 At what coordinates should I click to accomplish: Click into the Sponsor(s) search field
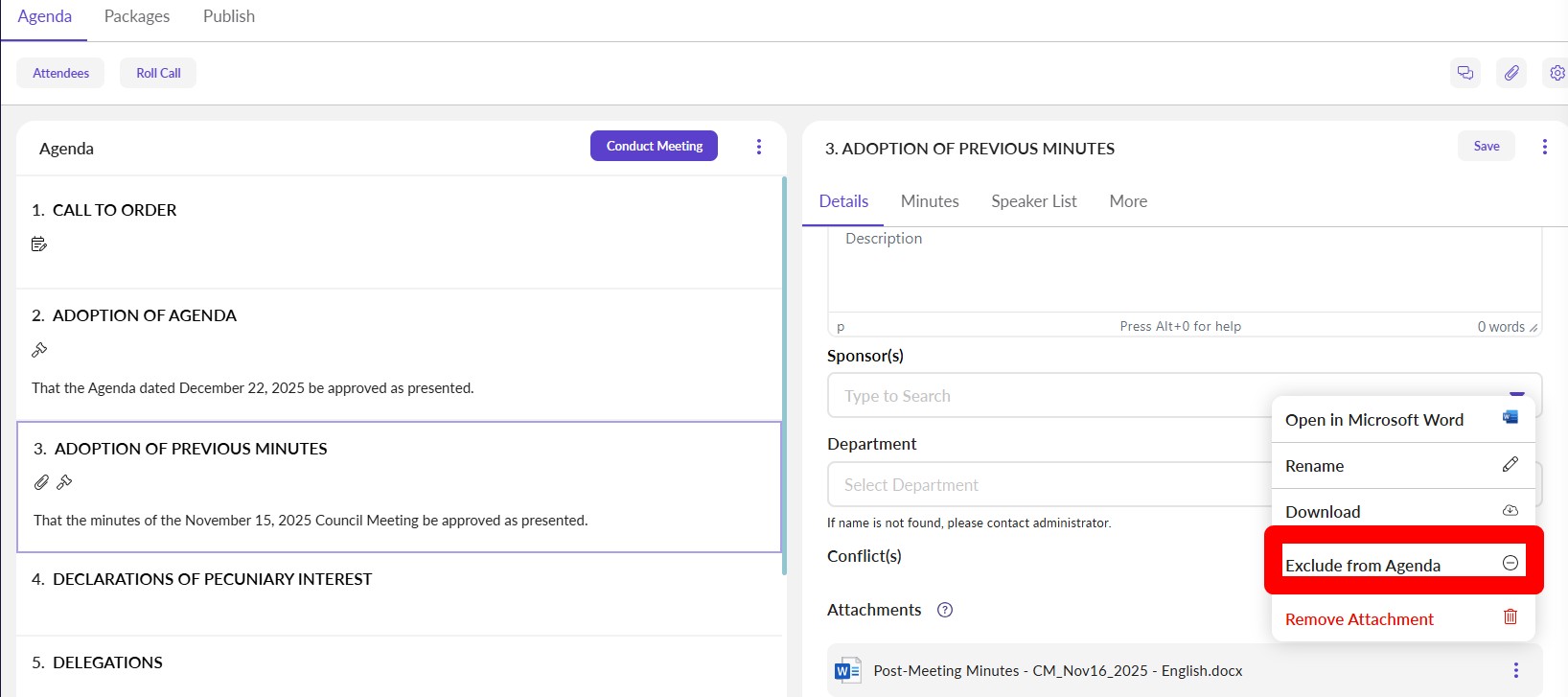1045,396
